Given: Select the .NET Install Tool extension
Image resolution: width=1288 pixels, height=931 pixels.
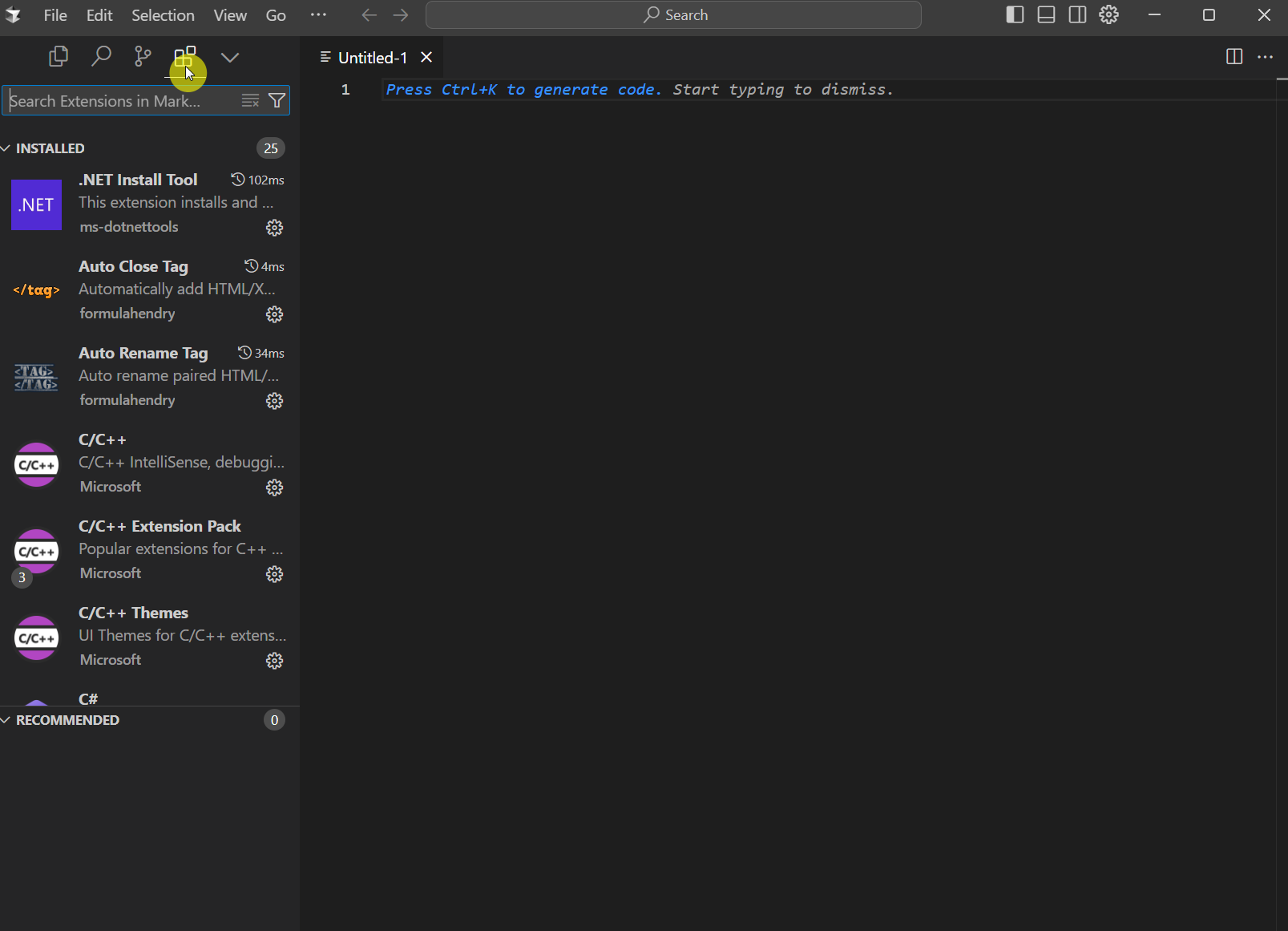Looking at the screenshot, I should click(x=150, y=204).
